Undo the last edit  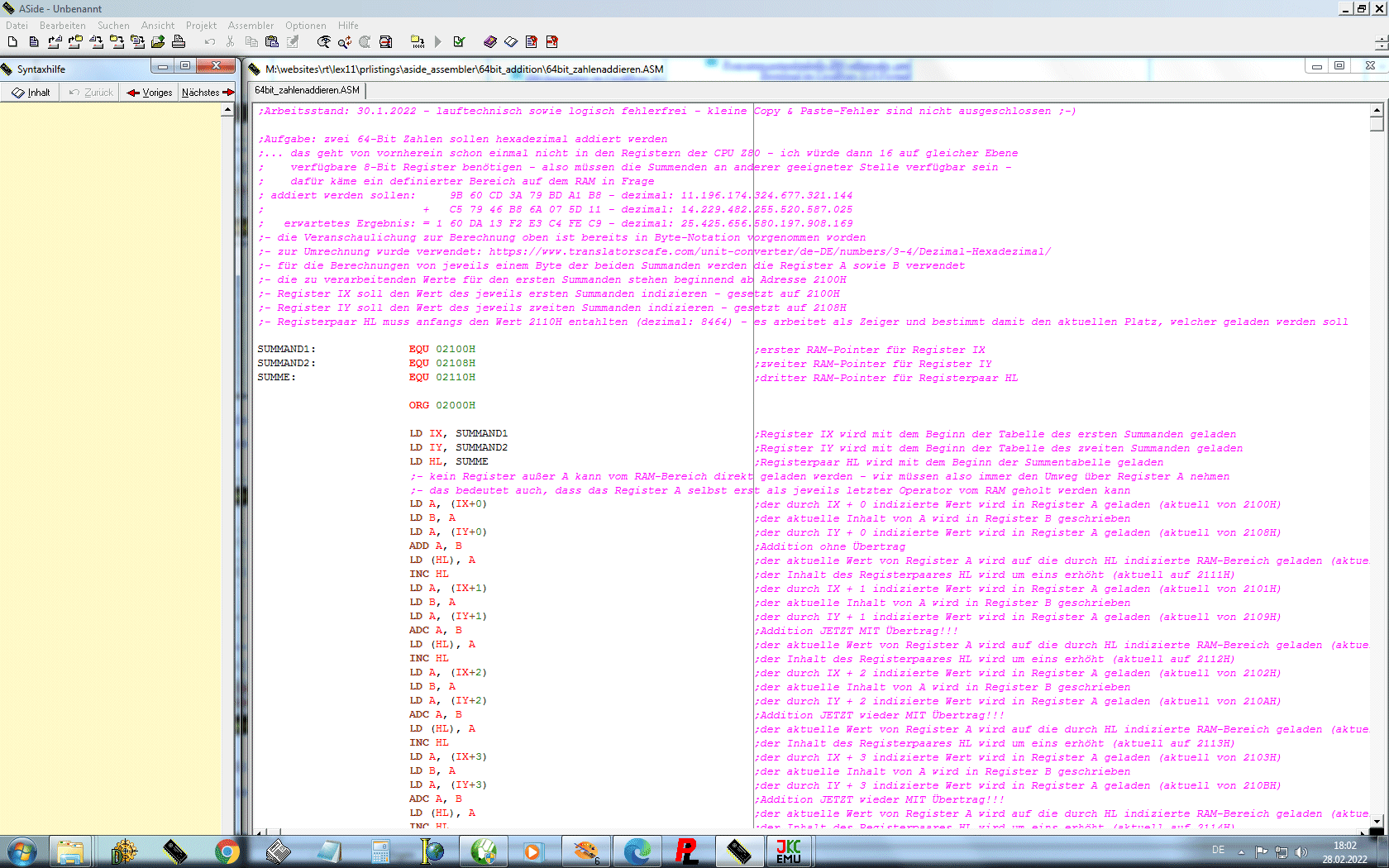click(x=210, y=41)
